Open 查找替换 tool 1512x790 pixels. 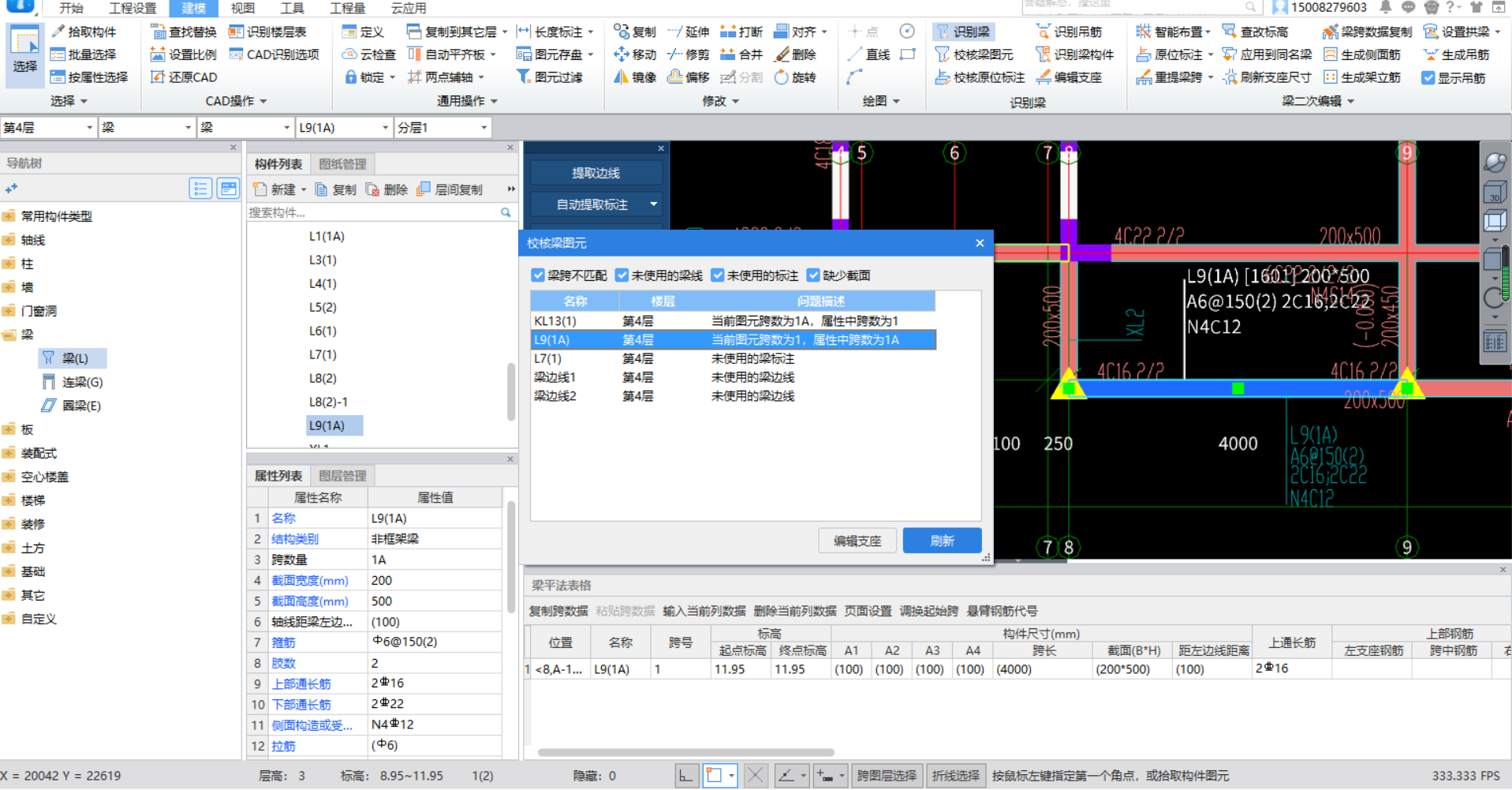point(183,32)
